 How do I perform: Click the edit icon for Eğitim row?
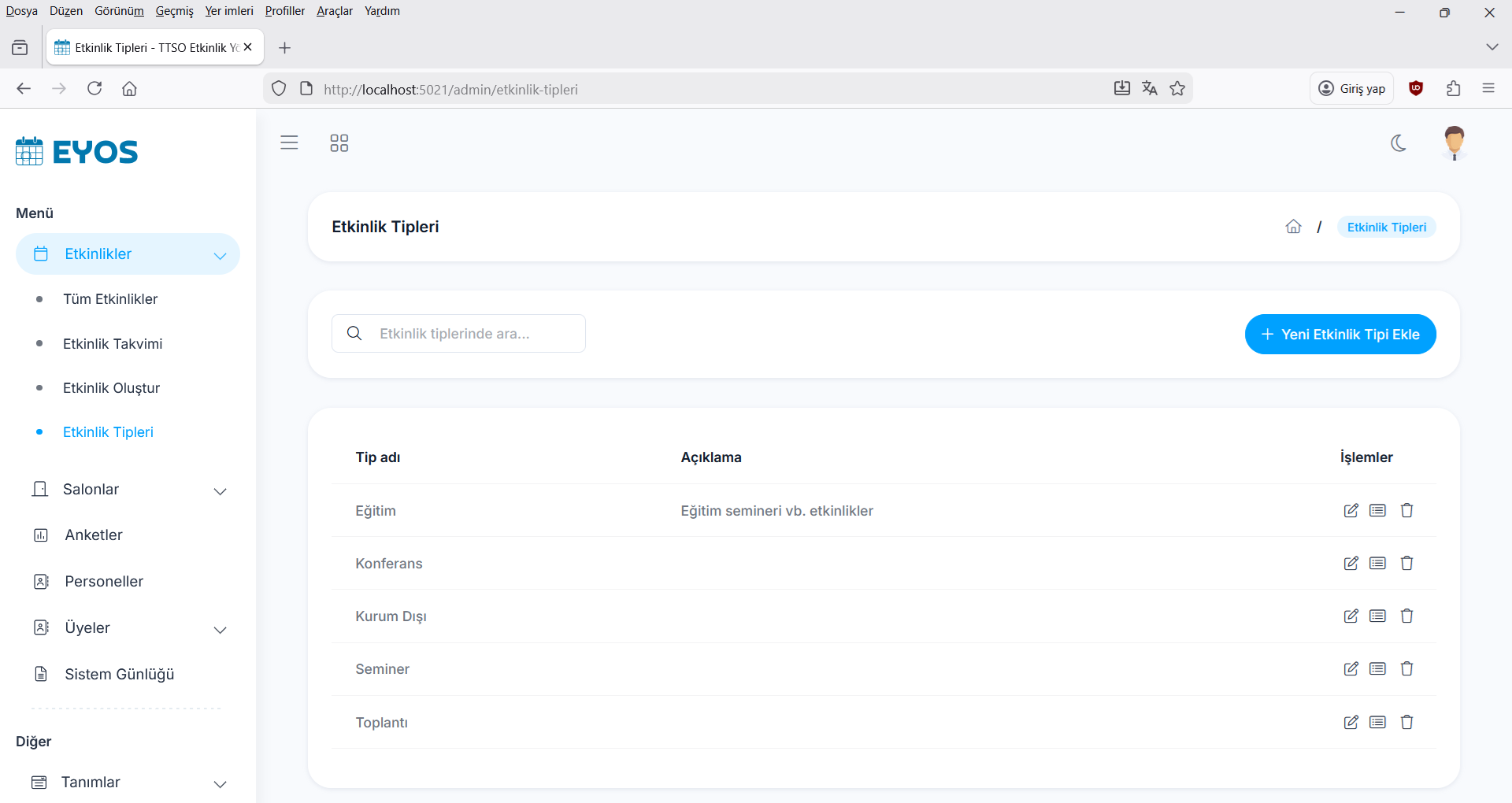1351,511
